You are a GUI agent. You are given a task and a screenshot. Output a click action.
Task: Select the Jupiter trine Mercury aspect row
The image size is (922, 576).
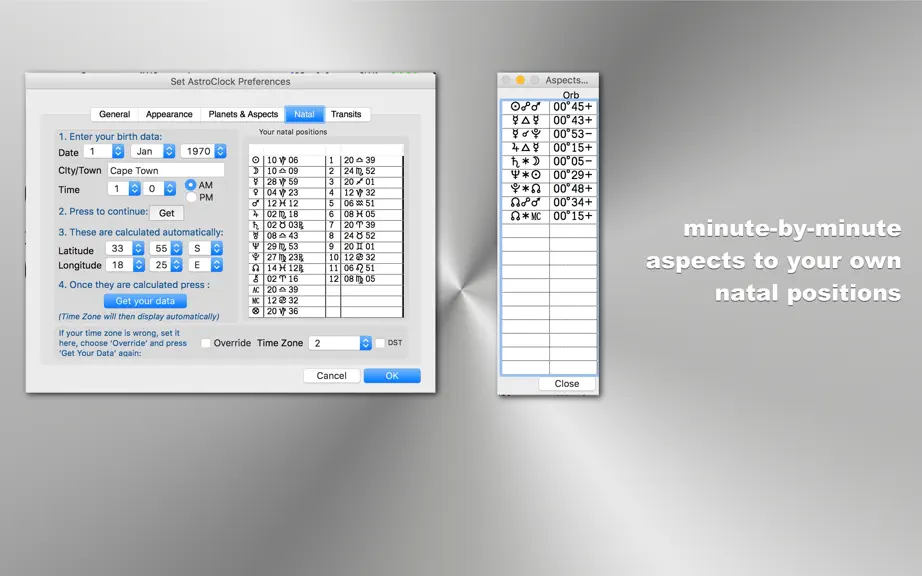click(x=549, y=148)
